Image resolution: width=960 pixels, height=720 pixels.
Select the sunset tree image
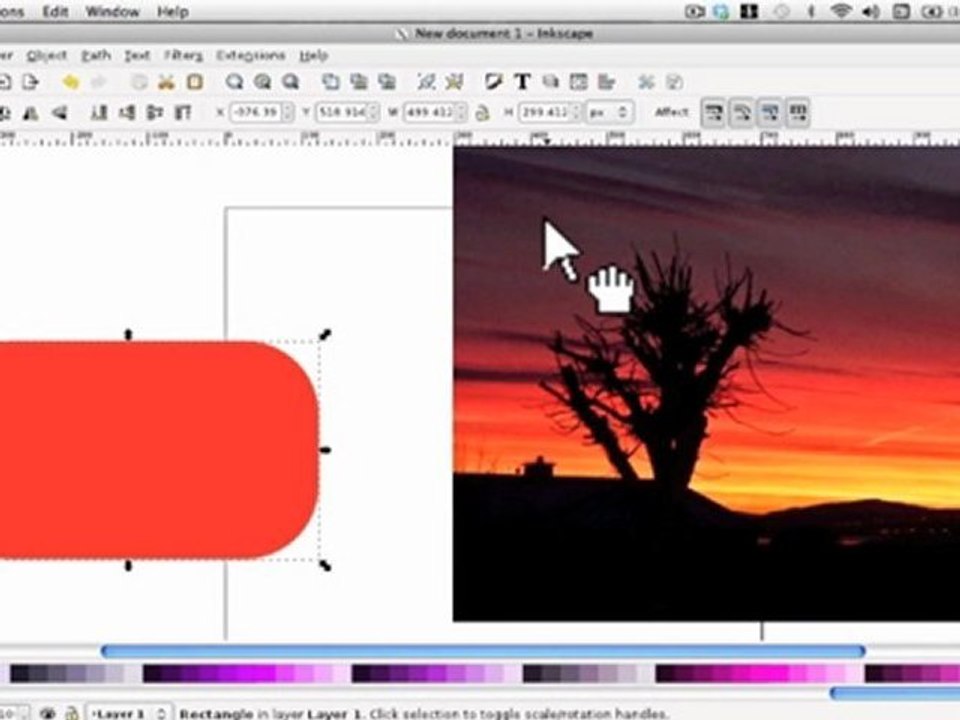point(707,384)
